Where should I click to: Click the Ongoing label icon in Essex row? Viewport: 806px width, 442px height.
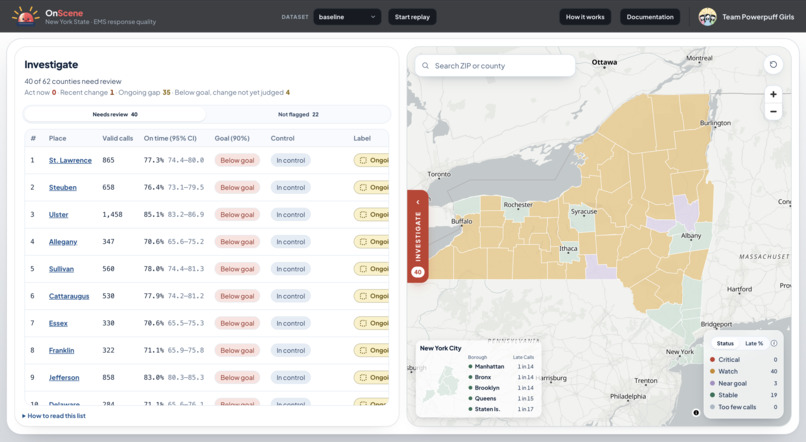coord(363,323)
